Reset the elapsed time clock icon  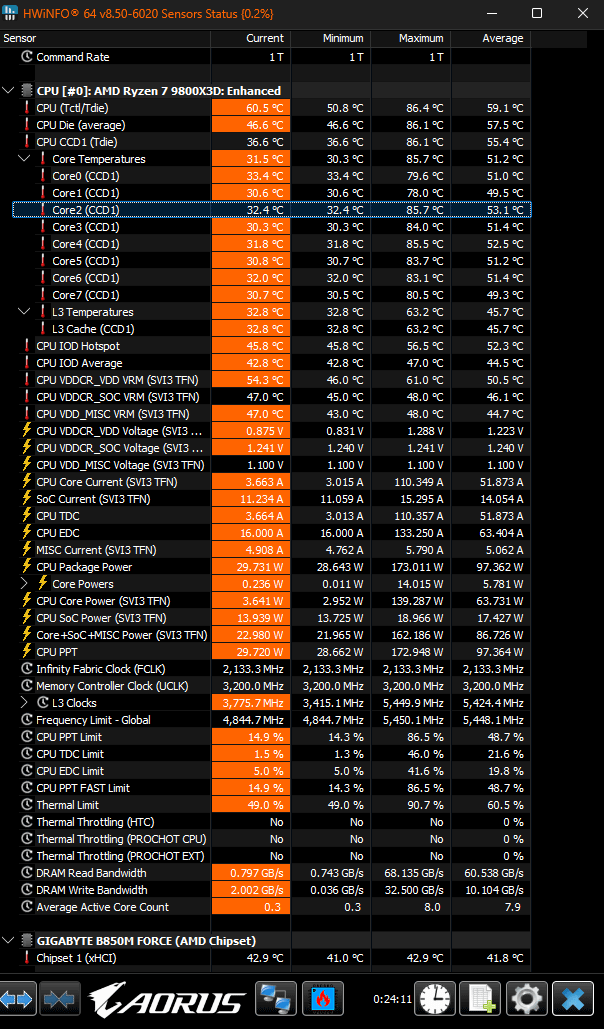pos(434,999)
